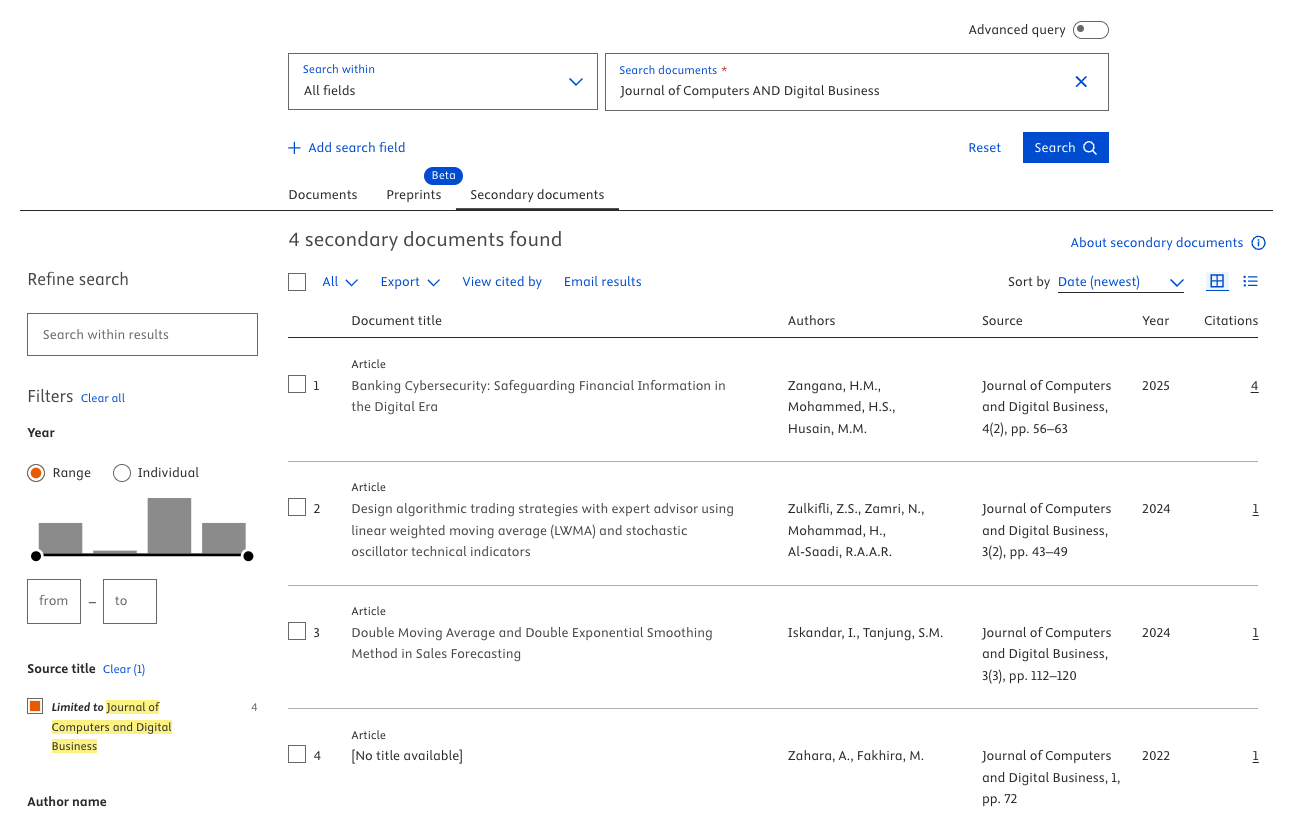The height and width of the screenshot is (823, 1295).
Task: Clear the search documents field with X icon
Action: click(x=1080, y=82)
